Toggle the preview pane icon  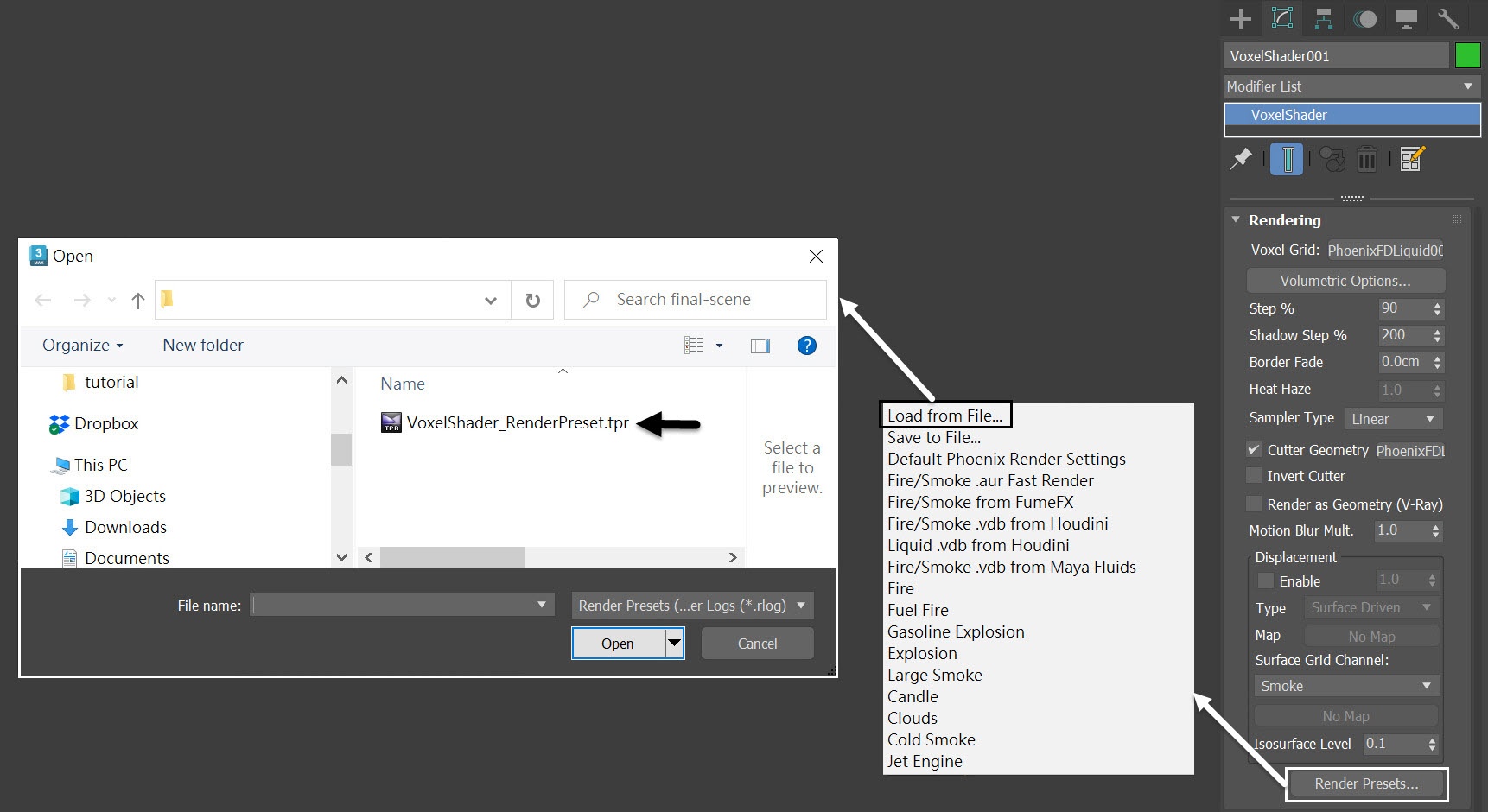pyautogui.click(x=760, y=346)
